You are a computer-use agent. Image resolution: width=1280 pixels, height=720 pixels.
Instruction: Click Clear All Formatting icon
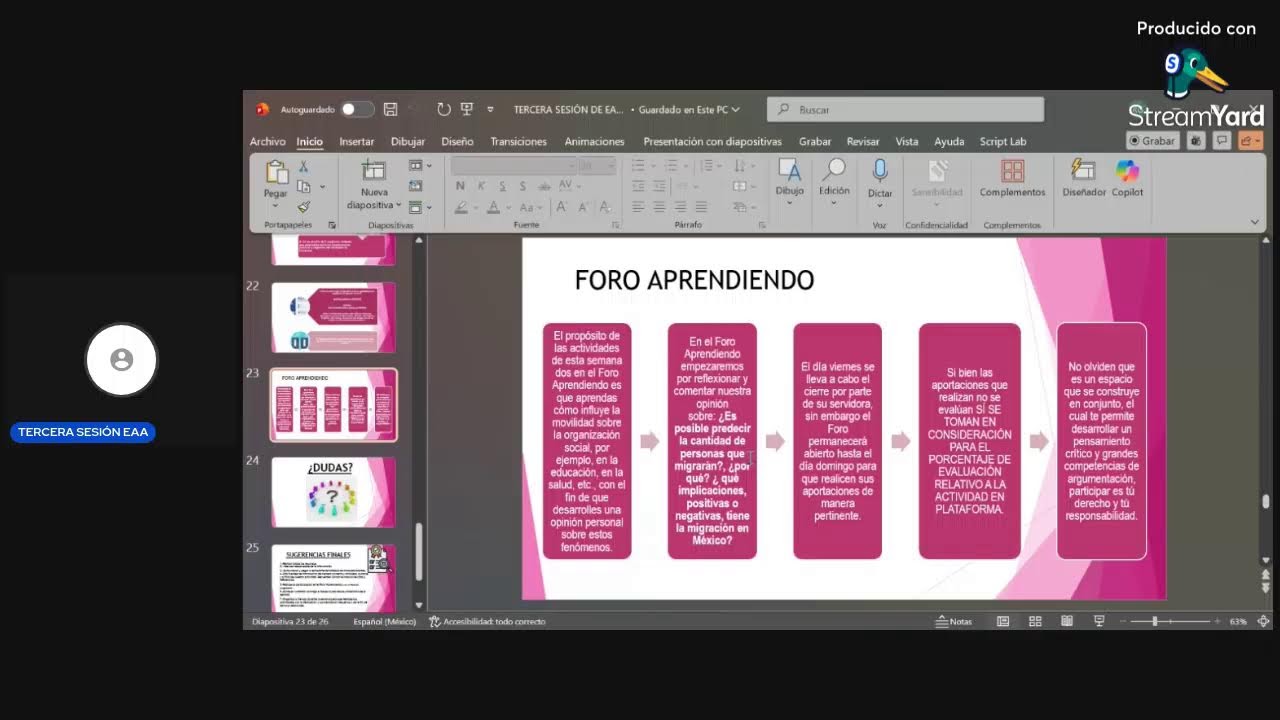coord(604,208)
